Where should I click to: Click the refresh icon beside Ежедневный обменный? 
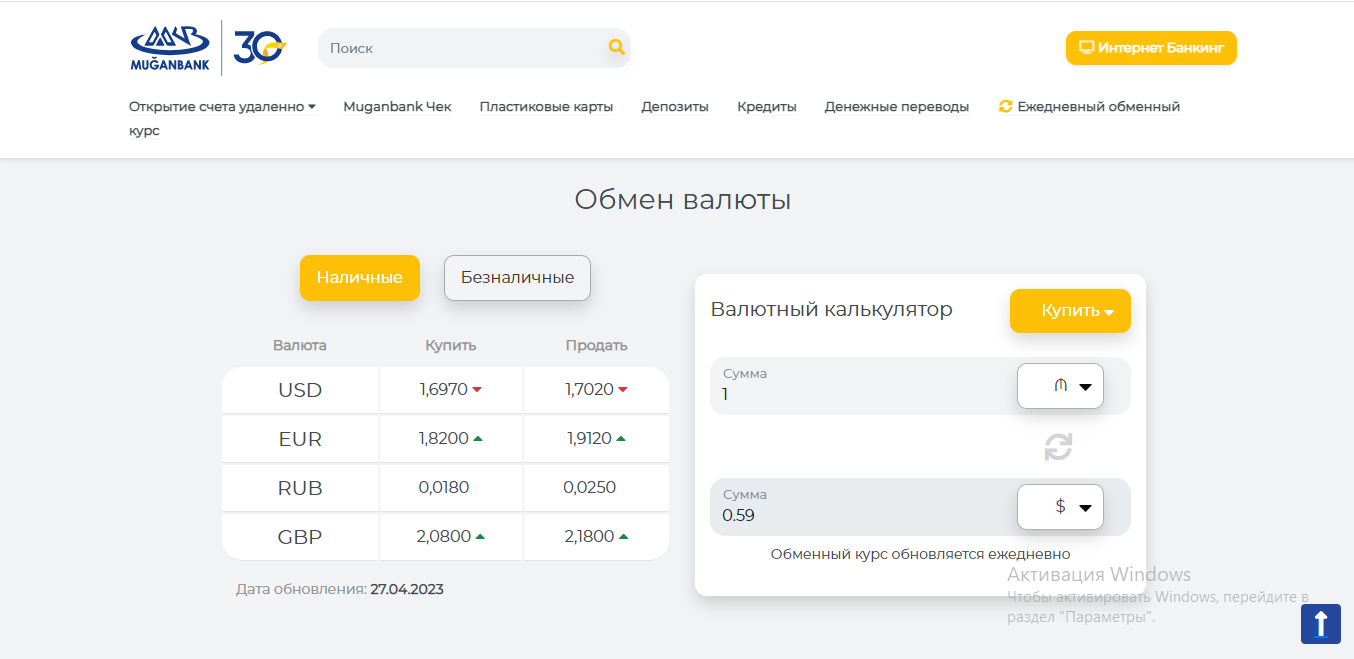(1006, 107)
